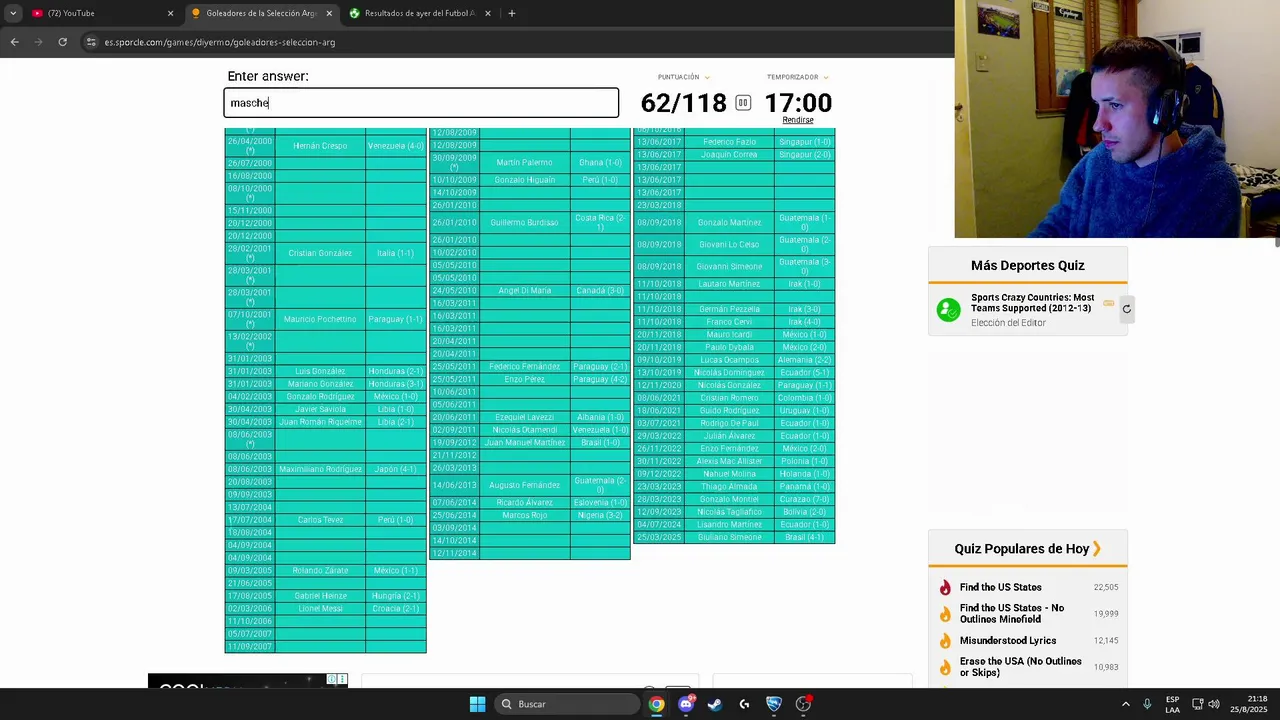This screenshot has width=1280, height=720.
Task: Click the 12/11/2014 date cell
Action: pos(454,553)
